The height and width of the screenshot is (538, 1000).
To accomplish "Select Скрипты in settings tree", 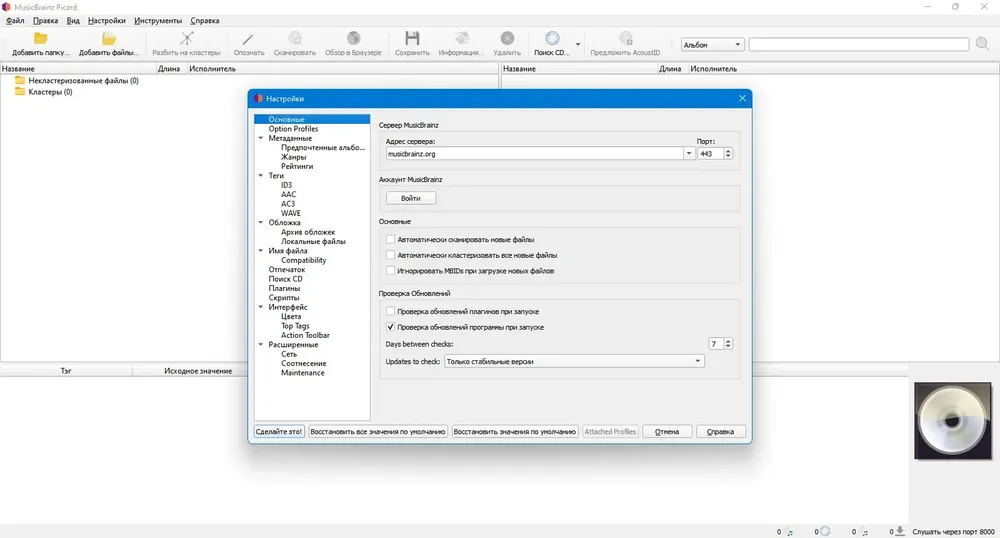I will (x=284, y=298).
